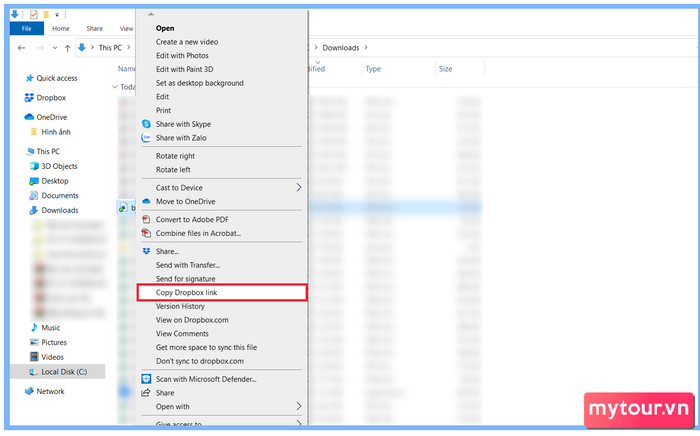Open Dropbox in the navigation pane
The image size is (700, 436).
pos(51,98)
